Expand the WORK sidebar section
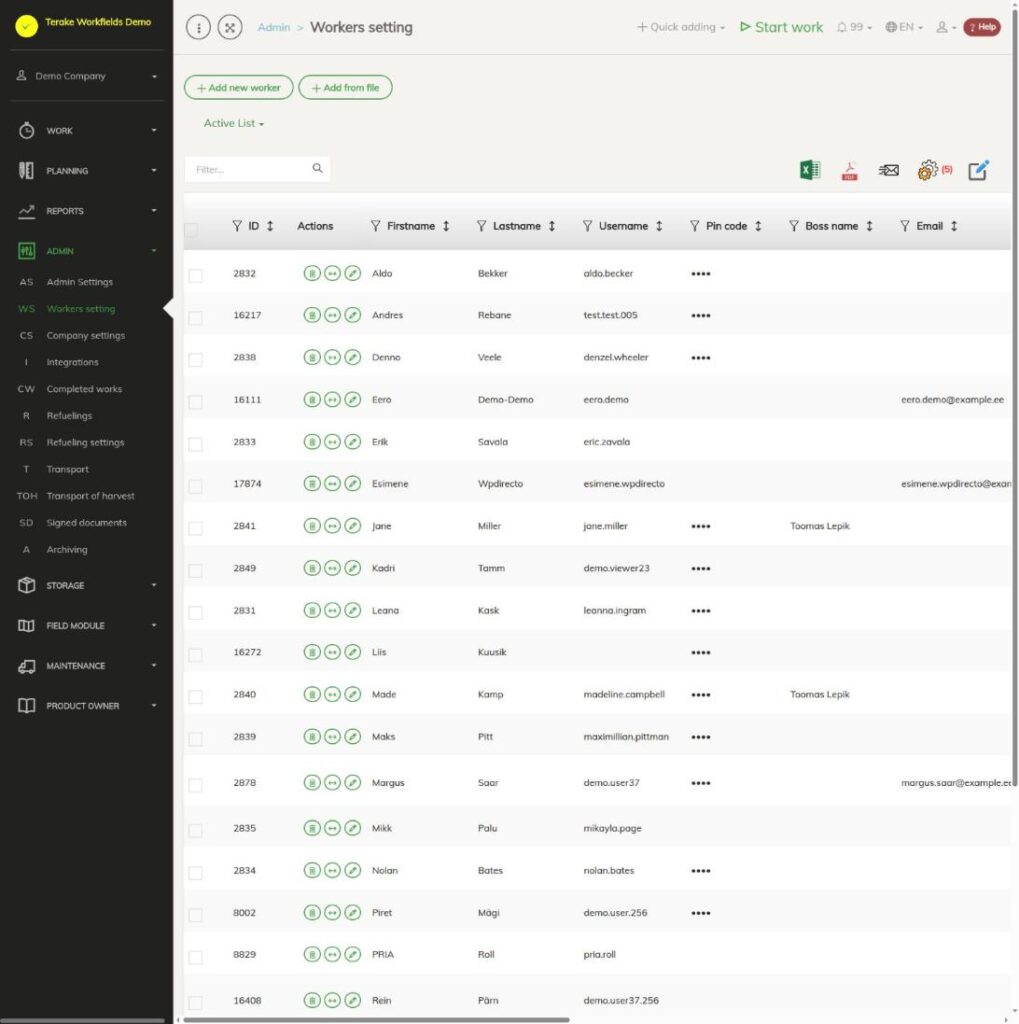The height and width of the screenshot is (1024, 1019). [86, 131]
